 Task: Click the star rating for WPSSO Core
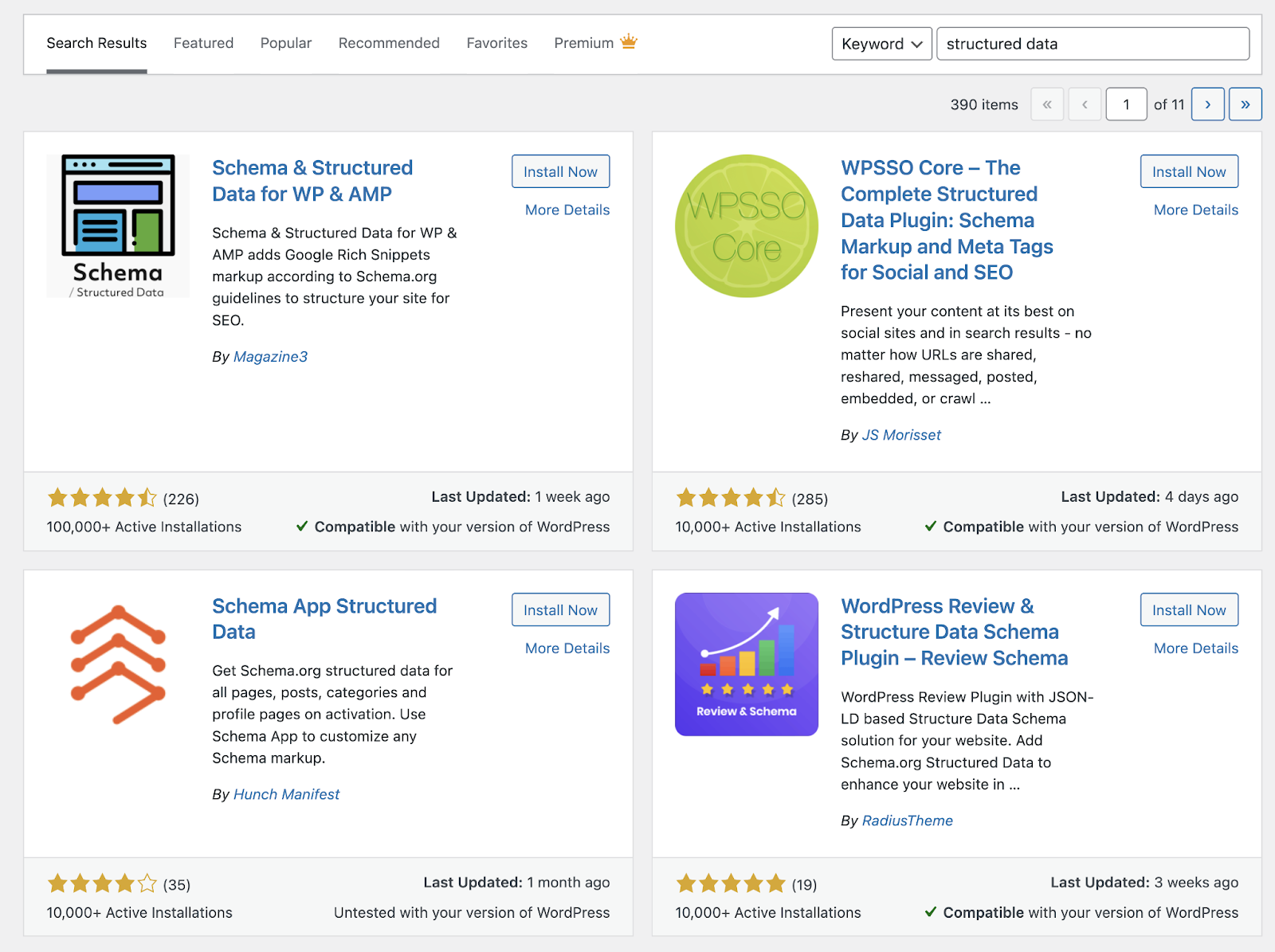[x=730, y=497]
